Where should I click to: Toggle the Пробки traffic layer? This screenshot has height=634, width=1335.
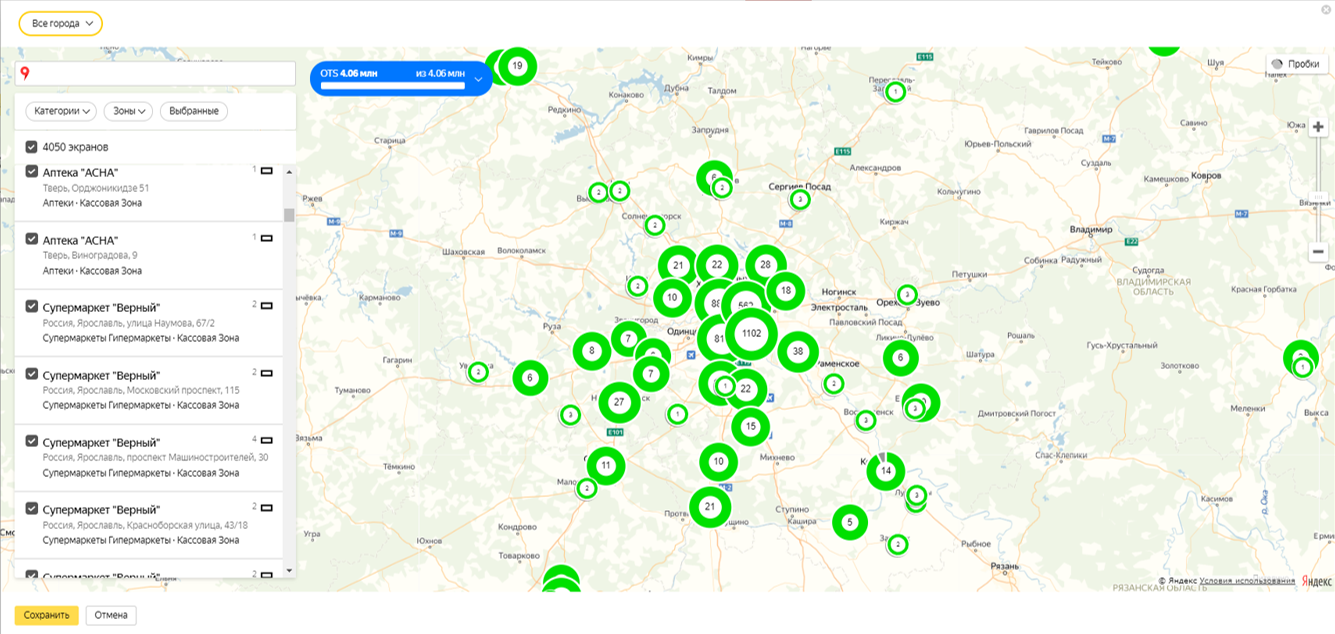click(1295, 63)
